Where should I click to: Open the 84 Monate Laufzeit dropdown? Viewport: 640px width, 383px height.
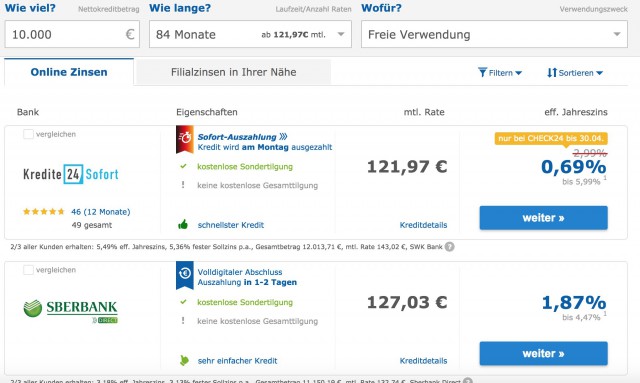pos(250,34)
